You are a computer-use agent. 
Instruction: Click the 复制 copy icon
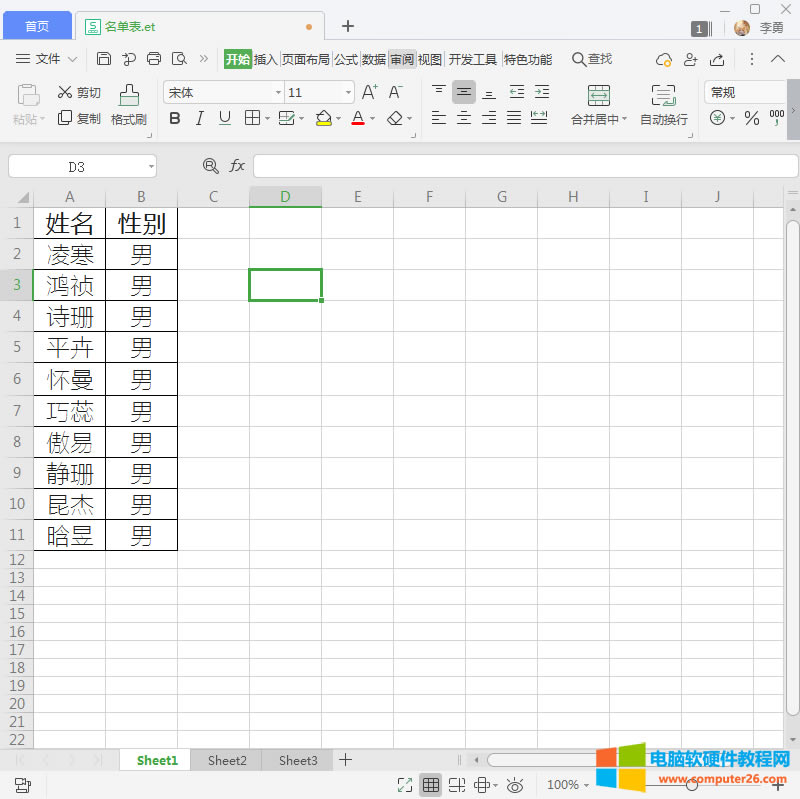81,118
